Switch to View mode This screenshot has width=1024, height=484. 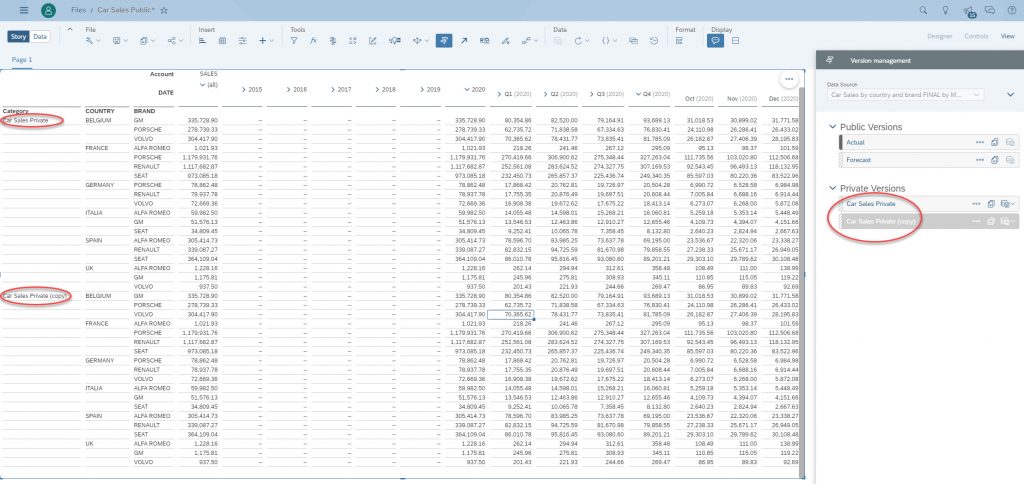click(1007, 37)
